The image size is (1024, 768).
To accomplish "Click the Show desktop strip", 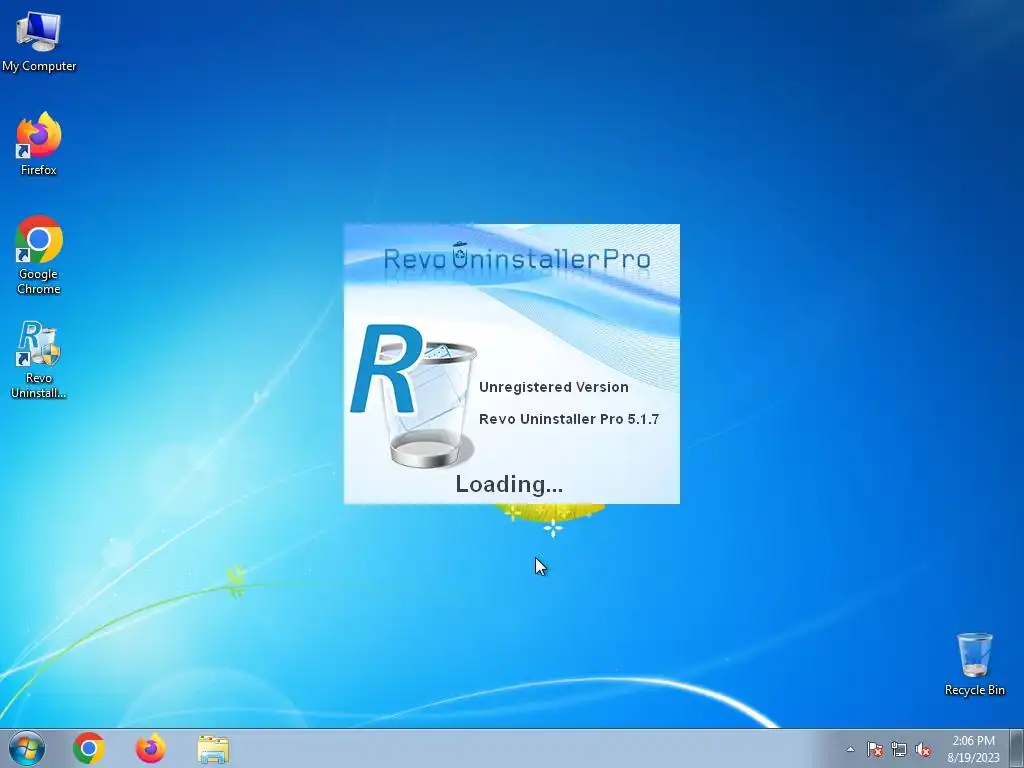I will pyautogui.click(x=1016, y=748).
